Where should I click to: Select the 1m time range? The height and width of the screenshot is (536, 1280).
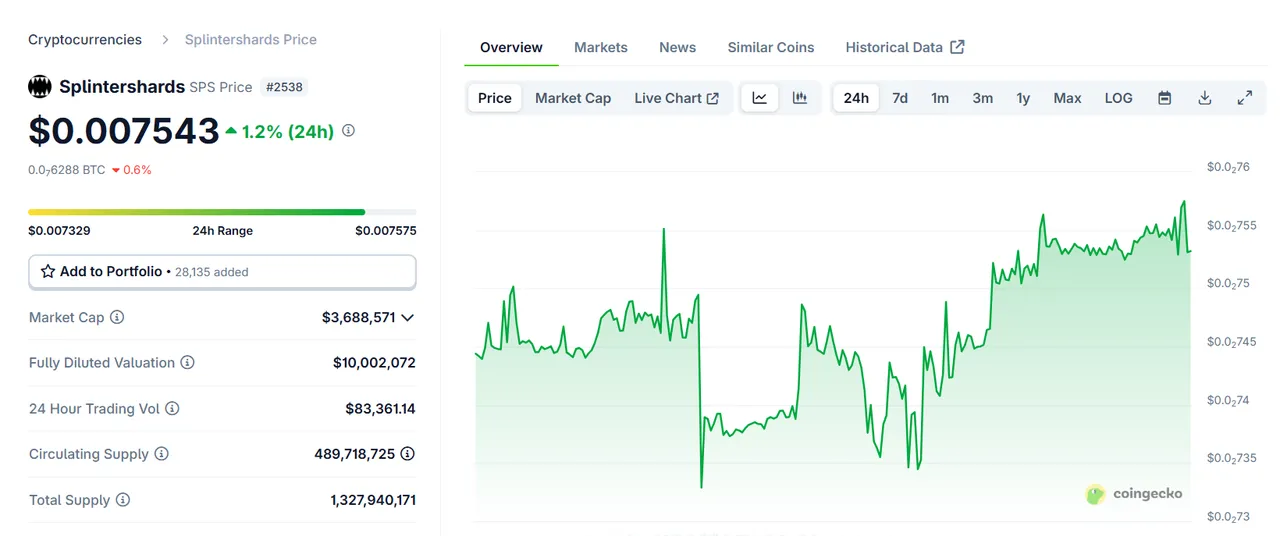[x=940, y=98]
